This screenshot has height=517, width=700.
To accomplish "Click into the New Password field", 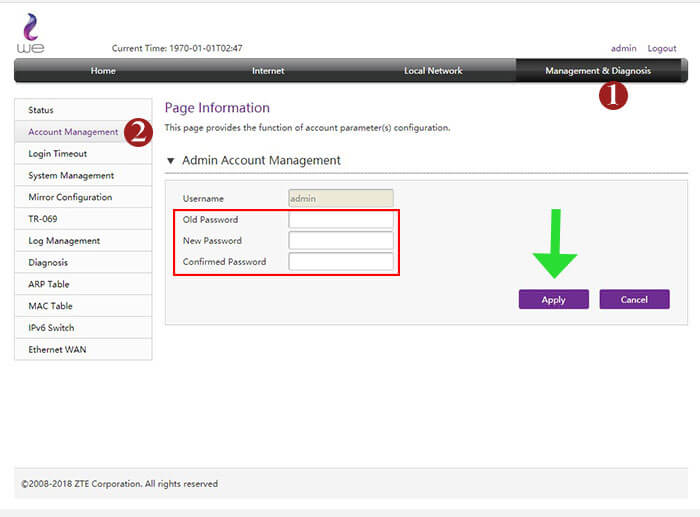I will 340,241.
